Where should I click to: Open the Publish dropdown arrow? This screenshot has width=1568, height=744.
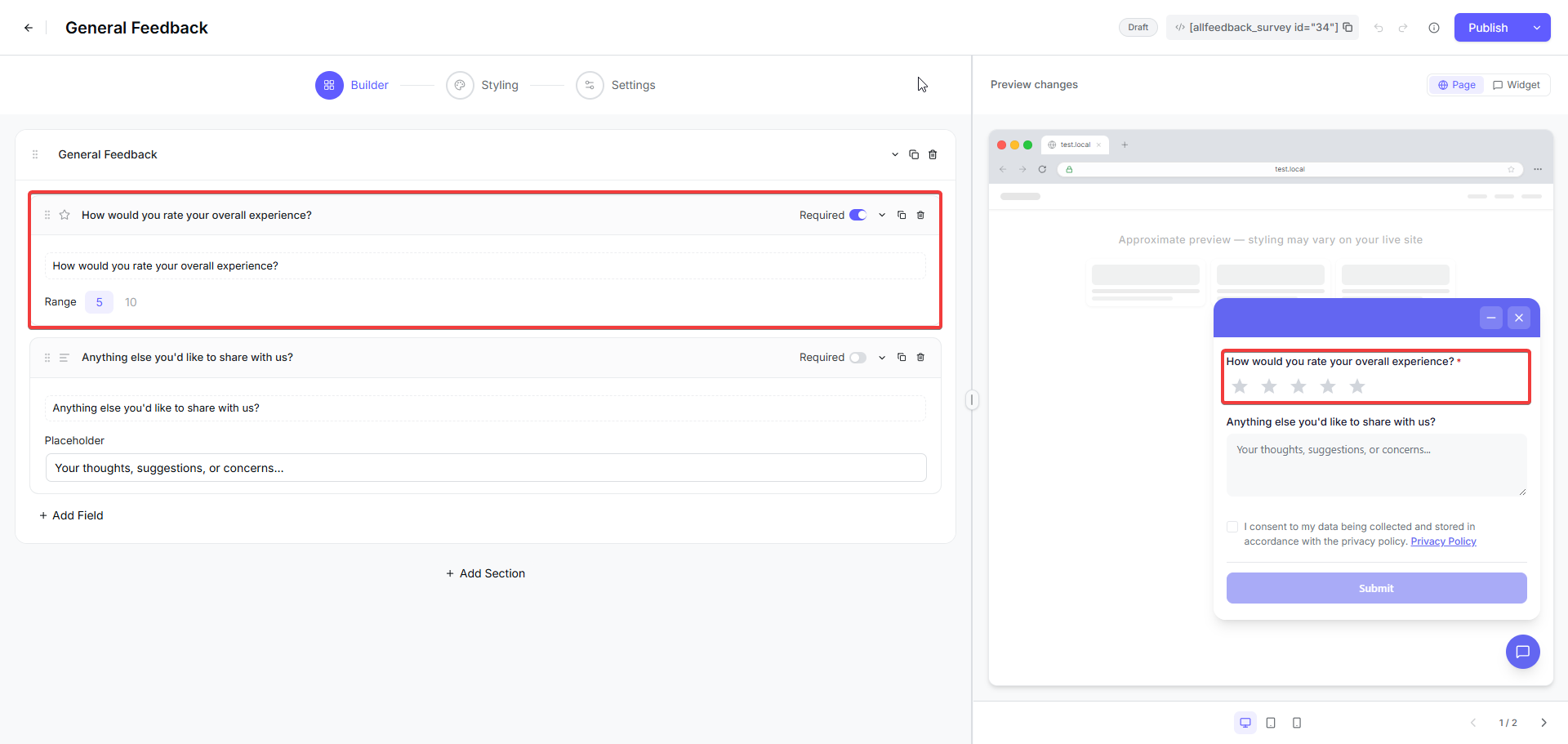coord(1537,28)
